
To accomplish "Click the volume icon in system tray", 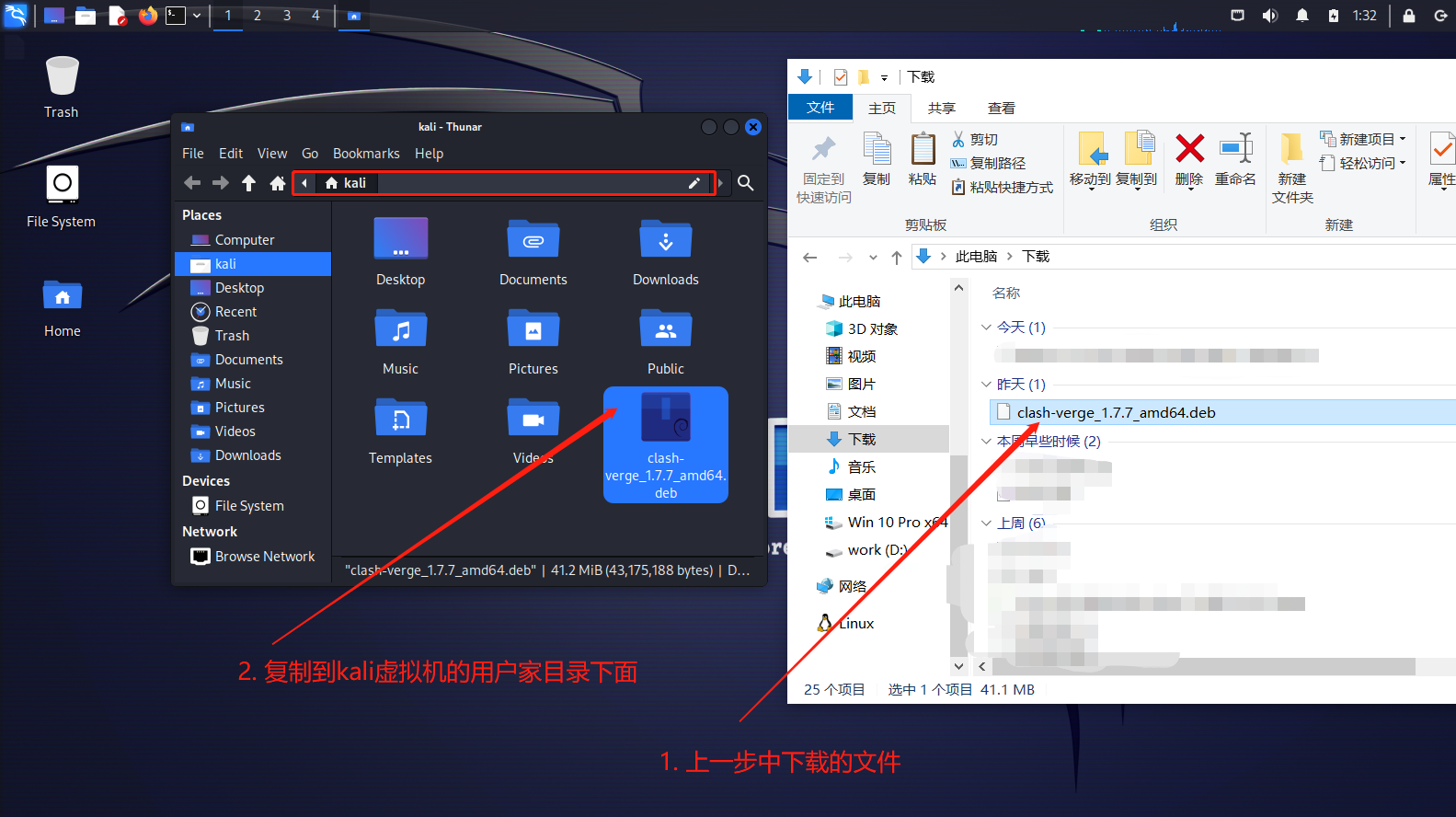I will pos(1270,16).
